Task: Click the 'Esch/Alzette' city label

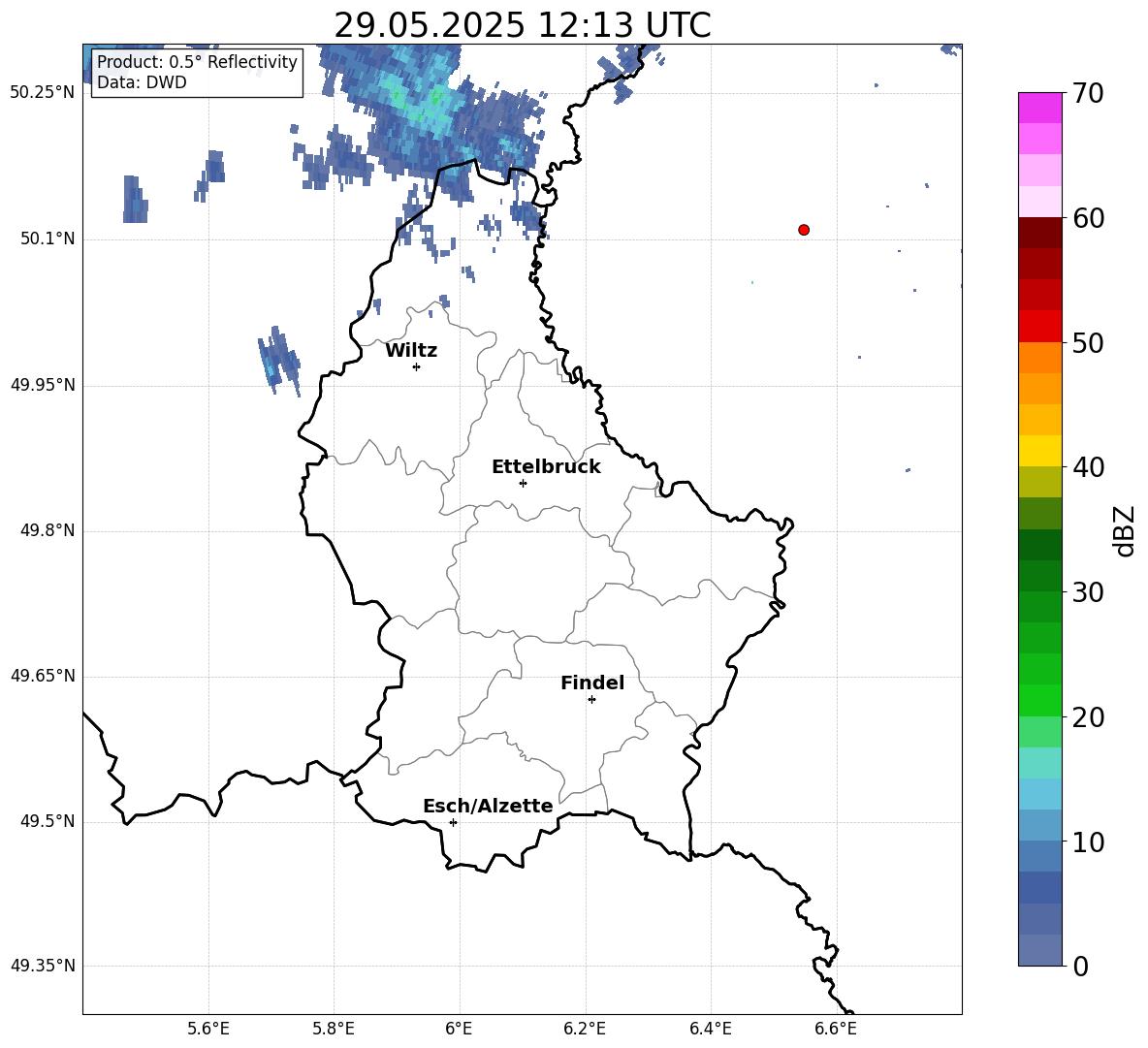Action: (488, 806)
